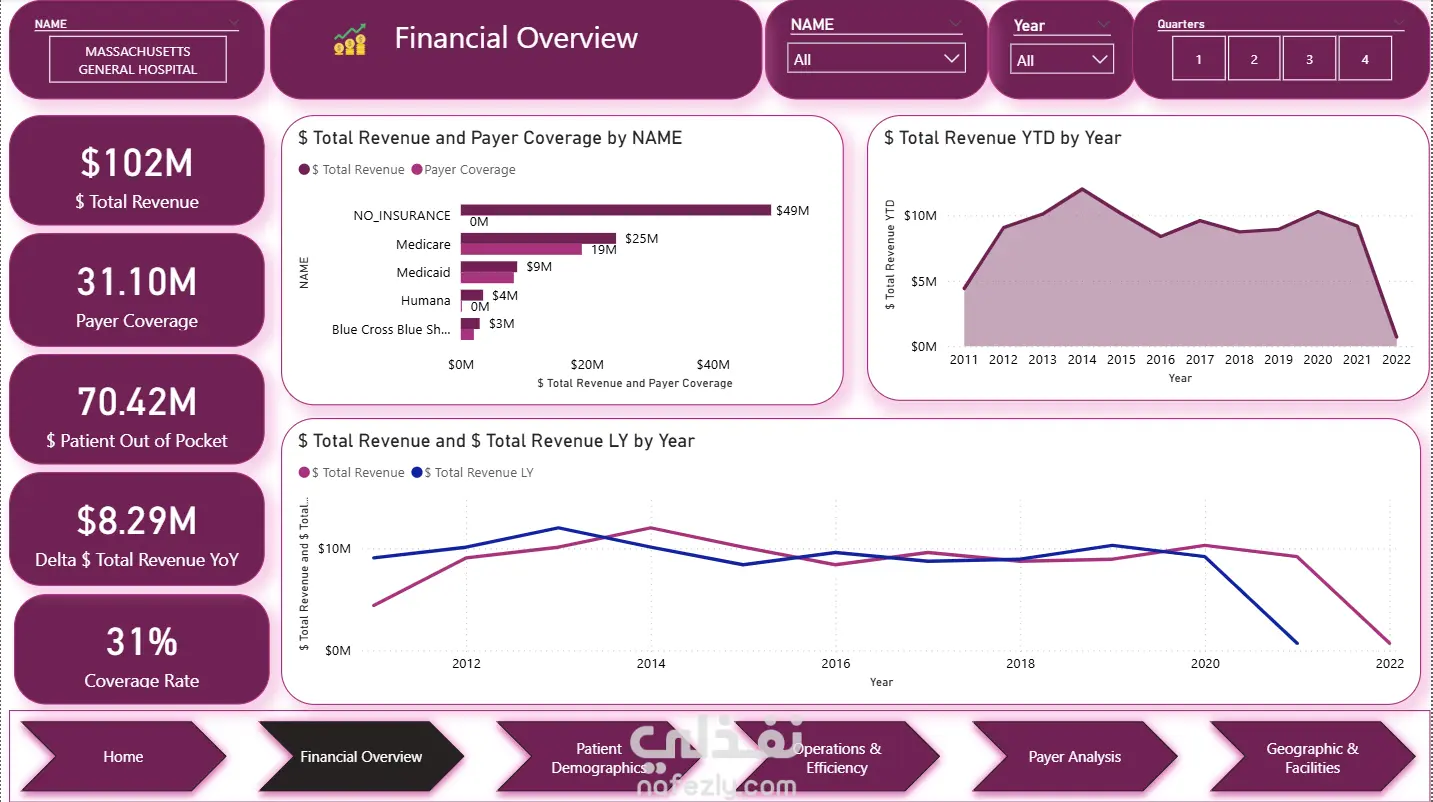Select quarter 4 button
This screenshot has height=802, width=1433.
[1365, 59]
